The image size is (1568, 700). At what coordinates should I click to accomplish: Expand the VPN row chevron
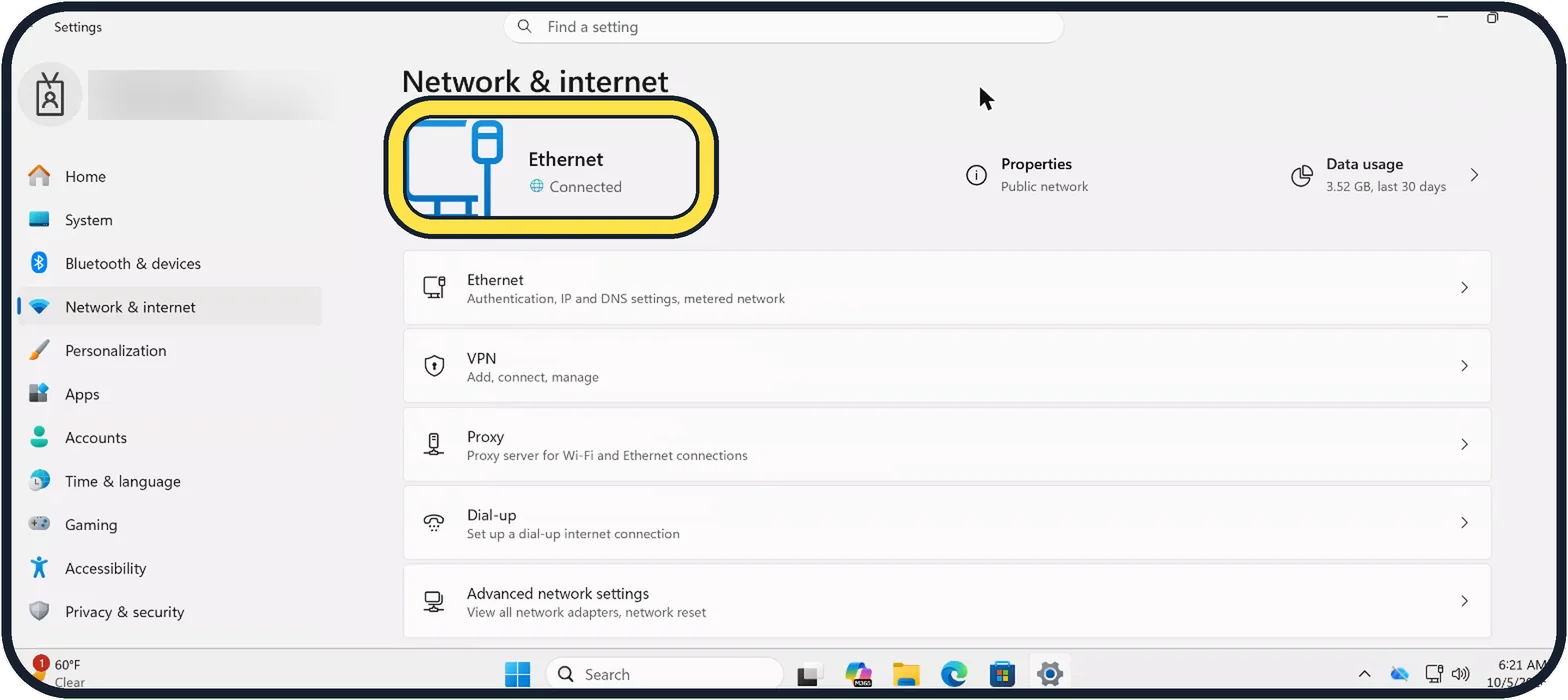tap(1464, 366)
